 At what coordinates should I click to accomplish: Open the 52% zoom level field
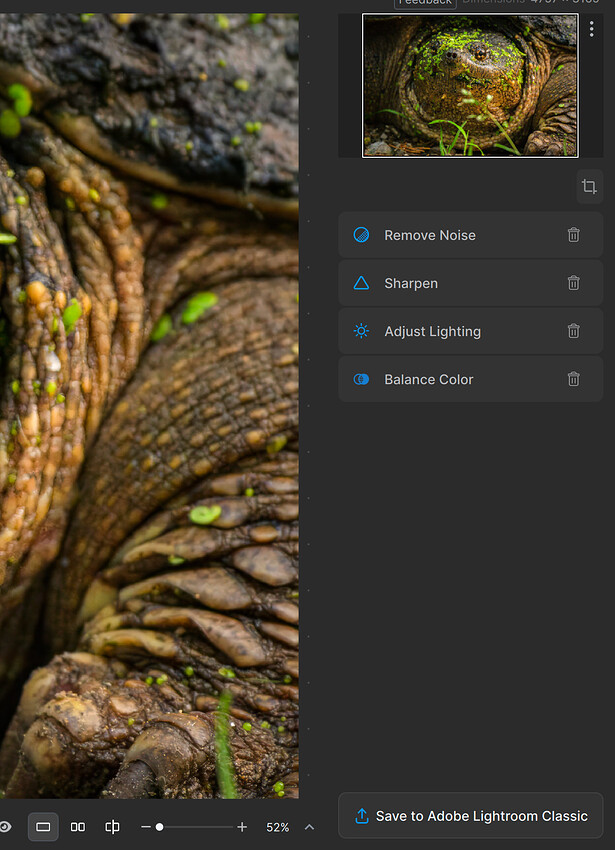click(x=277, y=827)
